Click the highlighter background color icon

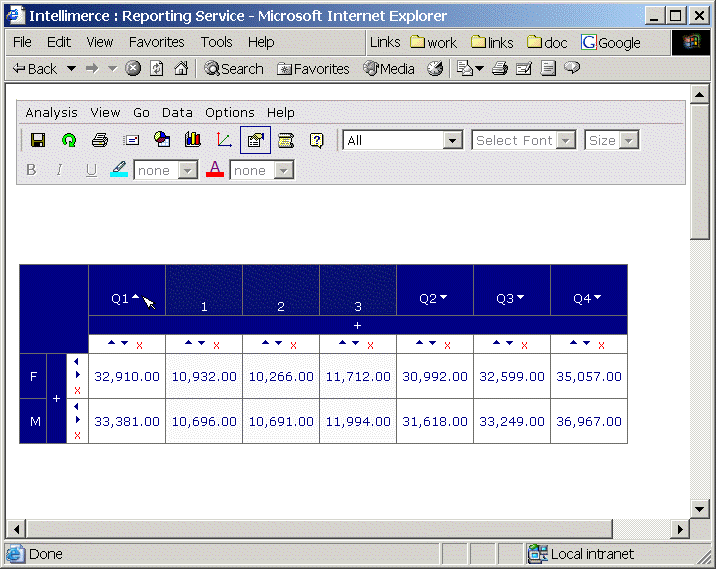pos(119,169)
